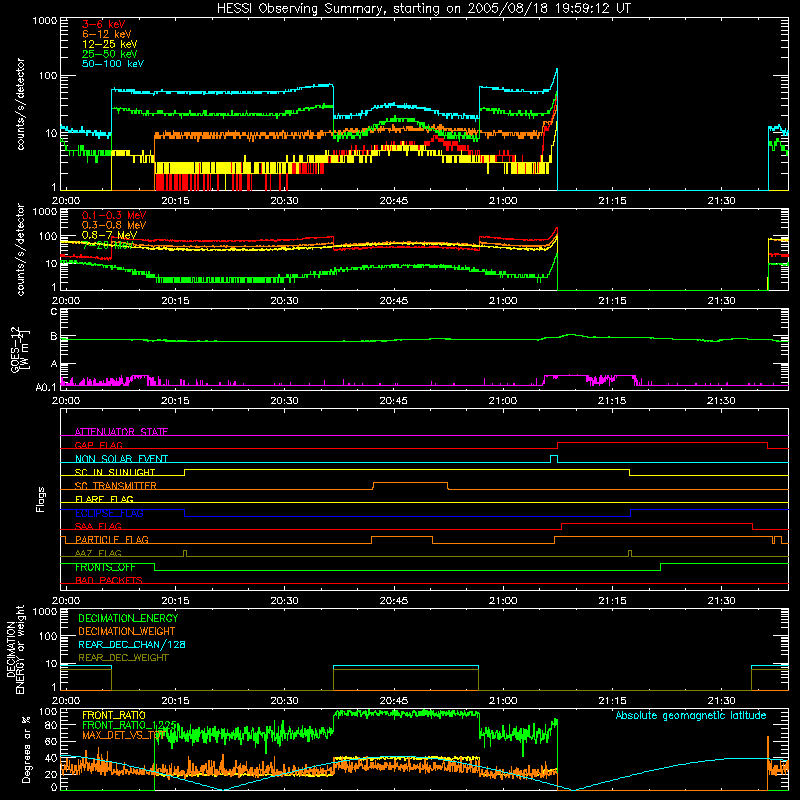Select the 6-12 keV legend label

click(x=107, y=34)
